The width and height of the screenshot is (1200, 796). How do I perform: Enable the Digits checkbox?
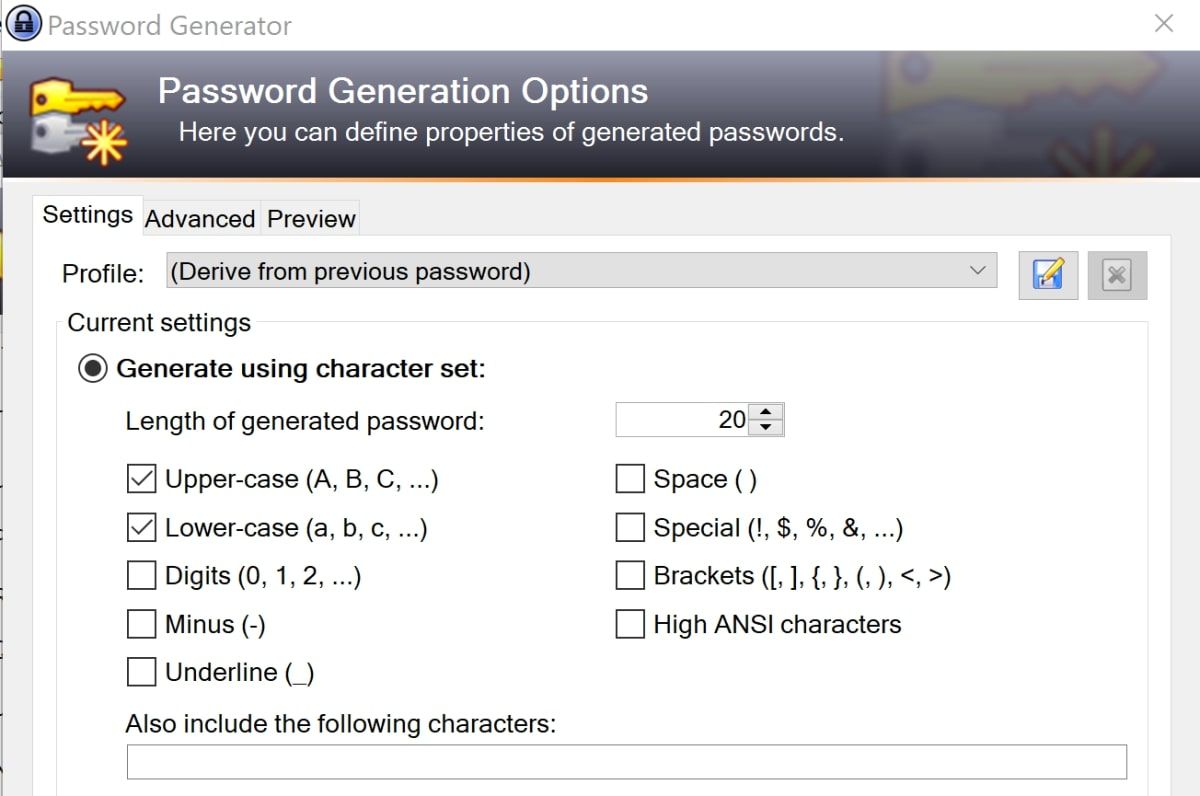pyautogui.click(x=142, y=576)
